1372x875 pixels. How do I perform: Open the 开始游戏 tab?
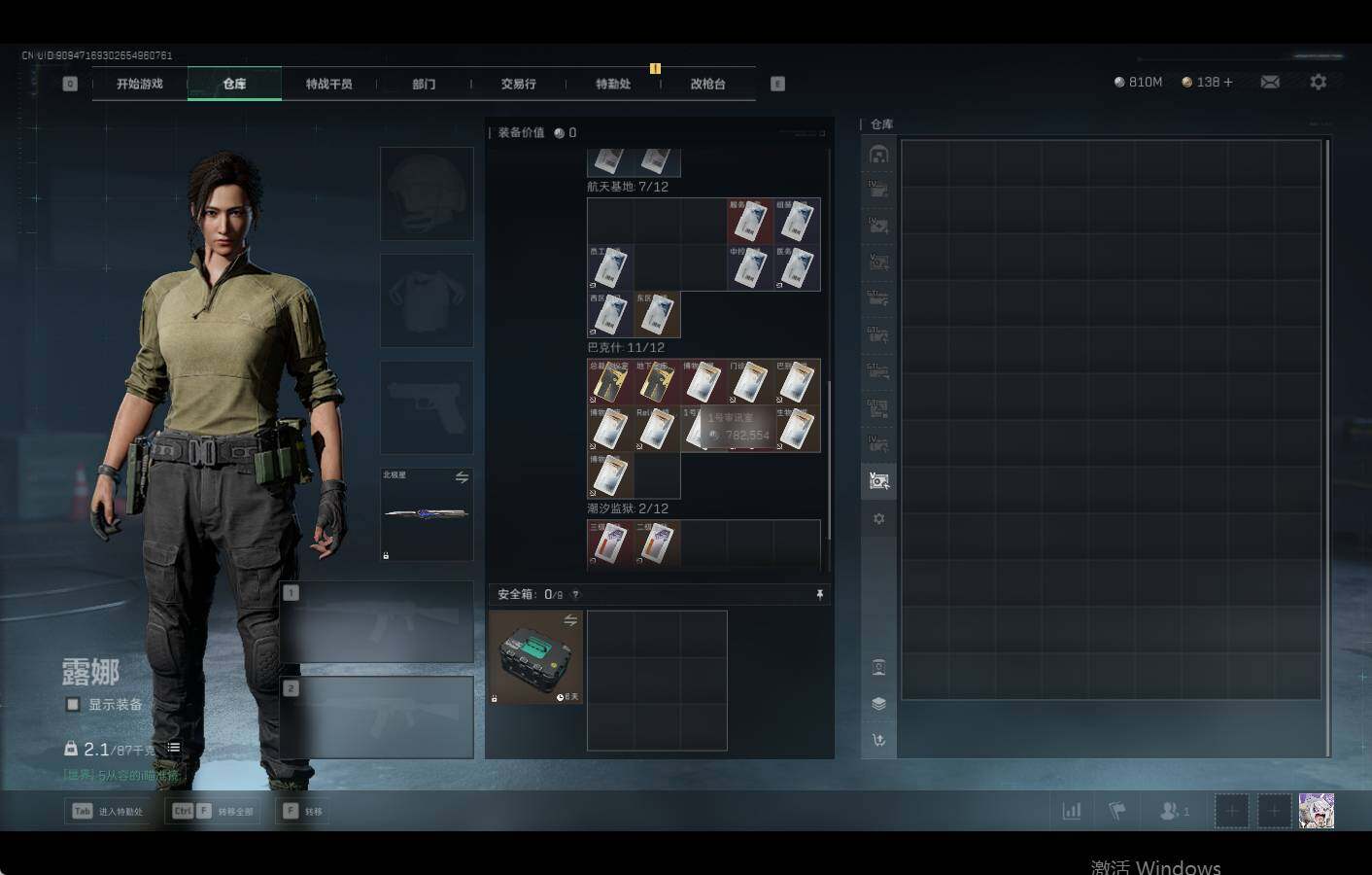click(140, 84)
